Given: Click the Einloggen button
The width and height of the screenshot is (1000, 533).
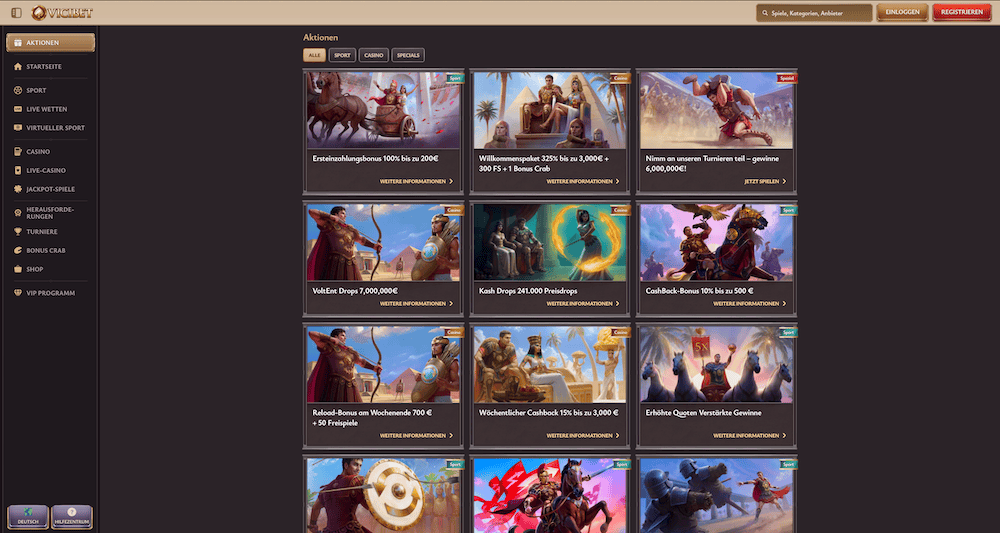Looking at the screenshot, I should pyautogui.click(x=901, y=12).
